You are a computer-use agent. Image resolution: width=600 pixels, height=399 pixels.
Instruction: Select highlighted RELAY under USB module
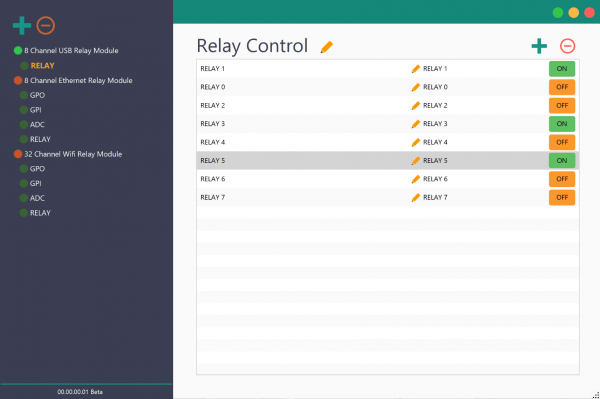tap(42, 65)
